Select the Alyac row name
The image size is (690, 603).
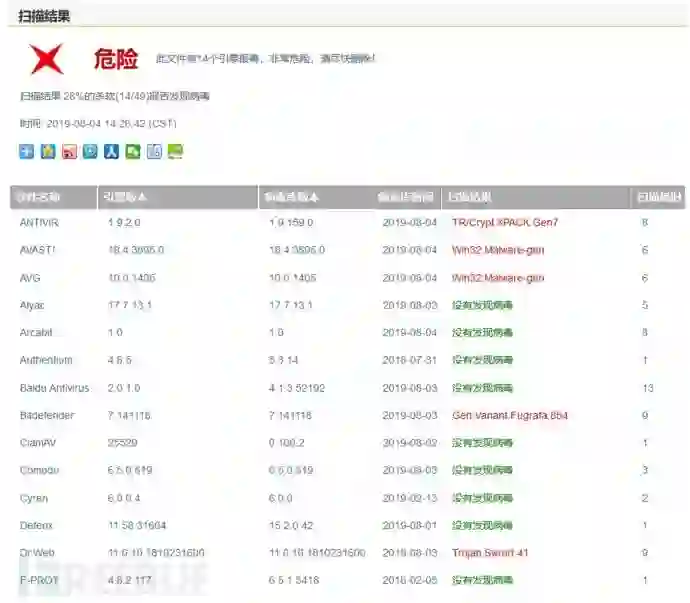click(x=32, y=305)
